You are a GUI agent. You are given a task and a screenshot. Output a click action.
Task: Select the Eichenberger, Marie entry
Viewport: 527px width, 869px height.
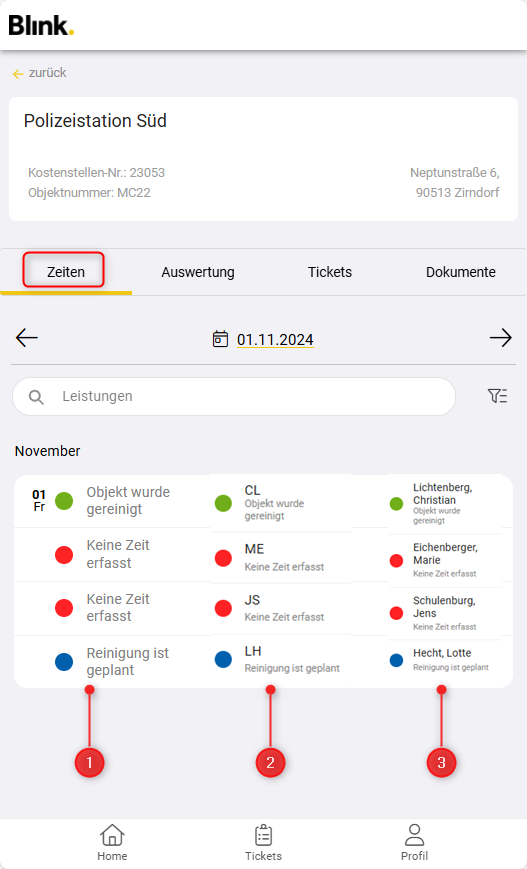(446, 561)
